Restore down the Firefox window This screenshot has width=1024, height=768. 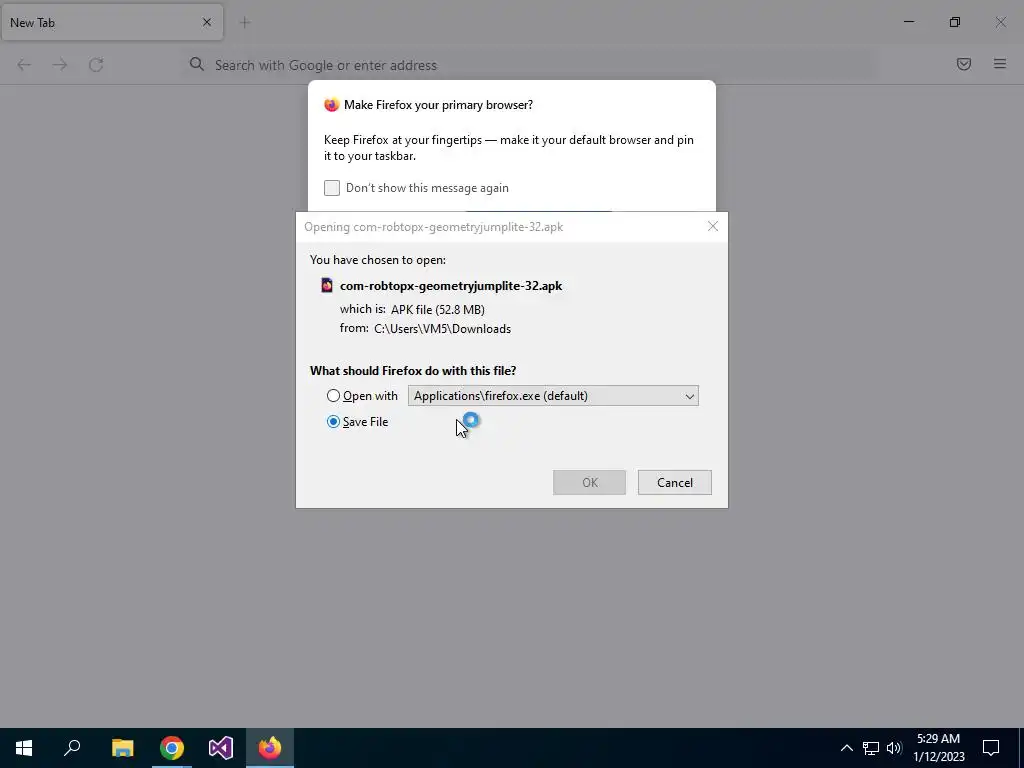coord(955,22)
